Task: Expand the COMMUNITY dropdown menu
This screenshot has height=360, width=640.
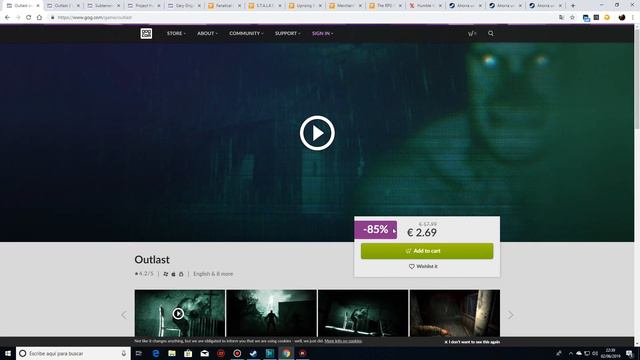Action: click(246, 33)
